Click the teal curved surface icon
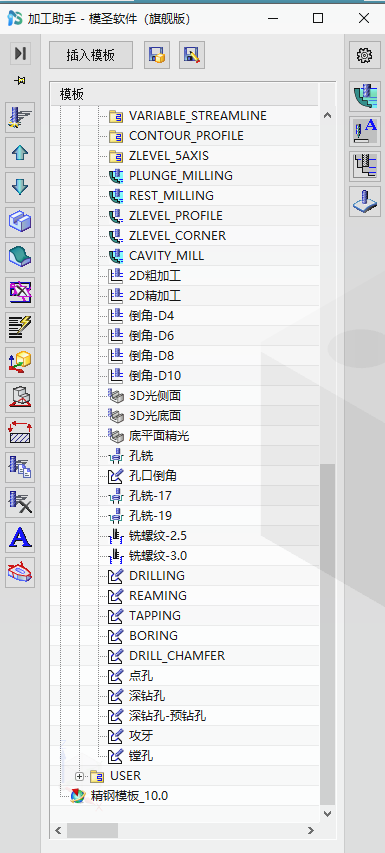This screenshot has width=385, height=853. click(x=20, y=257)
